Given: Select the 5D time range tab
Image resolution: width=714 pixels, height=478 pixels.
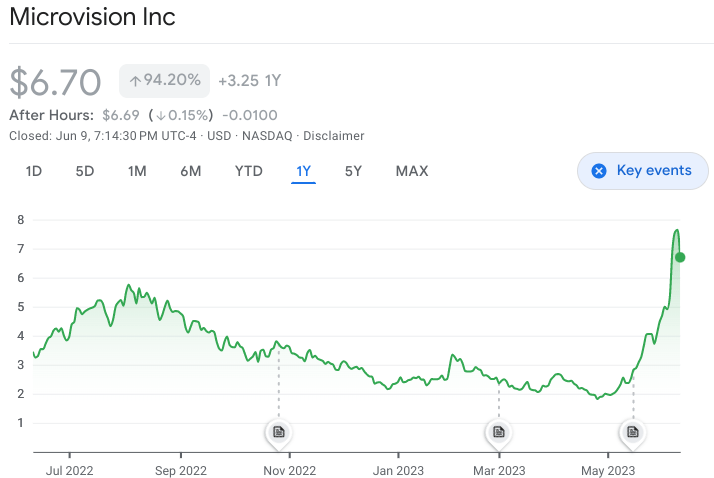Looking at the screenshot, I should coord(85,171).
